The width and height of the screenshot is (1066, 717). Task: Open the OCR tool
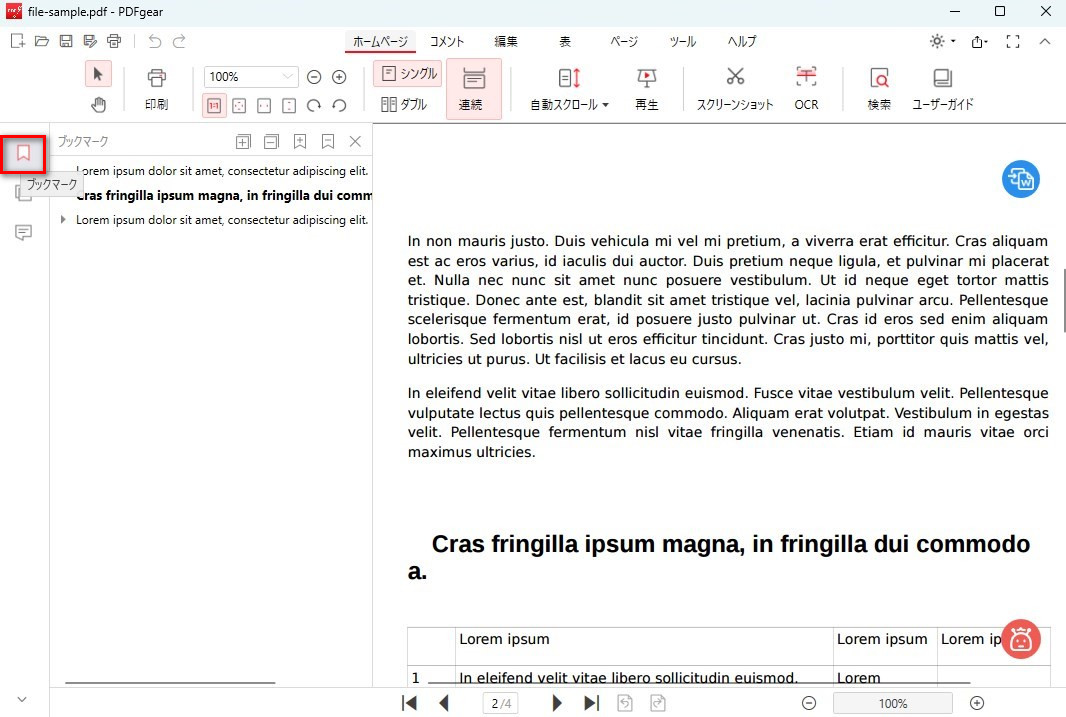[x=806, y=87]
